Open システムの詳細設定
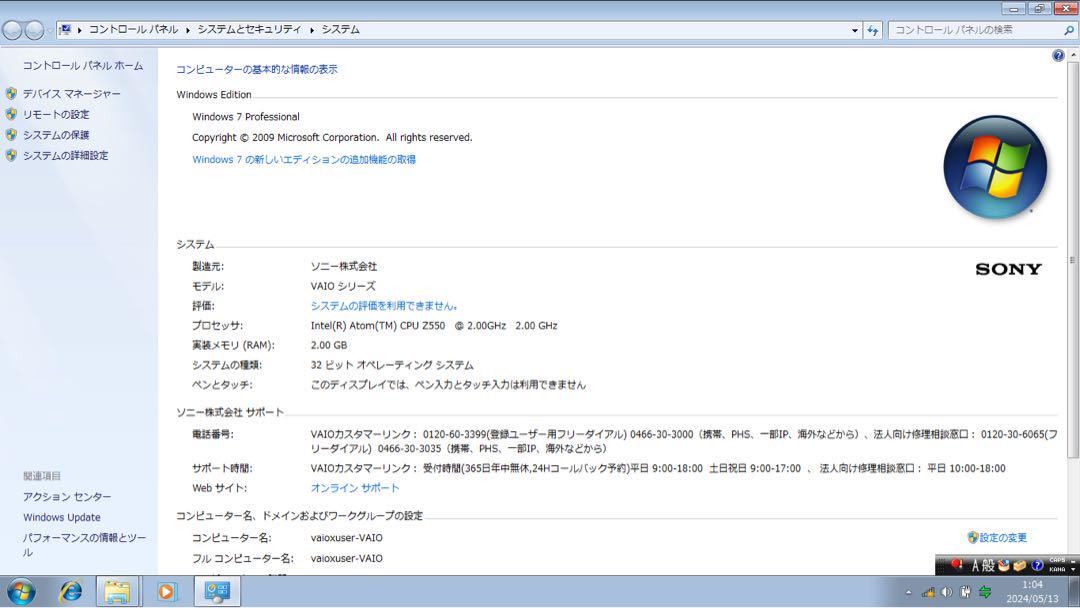Screen dimensions: 1080x608 pyautogui.click(x=65, y=156)
